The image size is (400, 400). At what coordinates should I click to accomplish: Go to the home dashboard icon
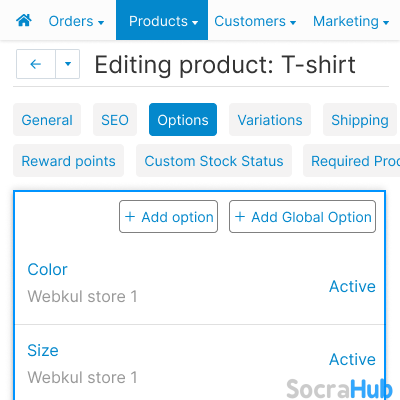coord(24,21)
